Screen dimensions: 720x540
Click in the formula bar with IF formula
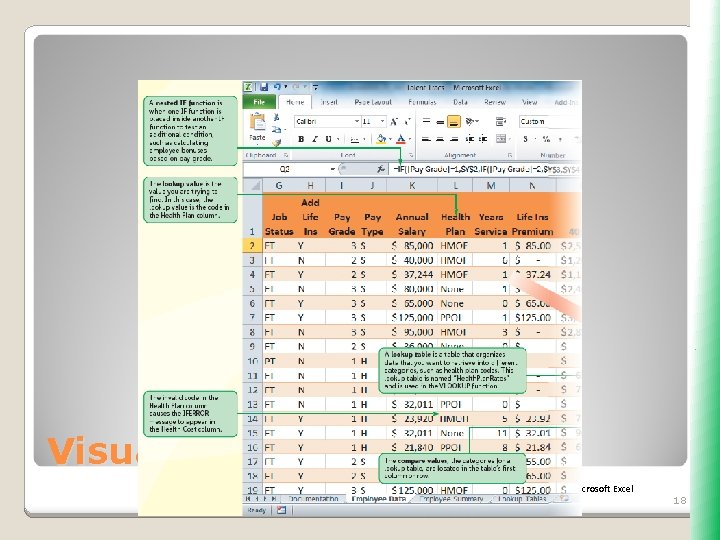pos(486,169)
